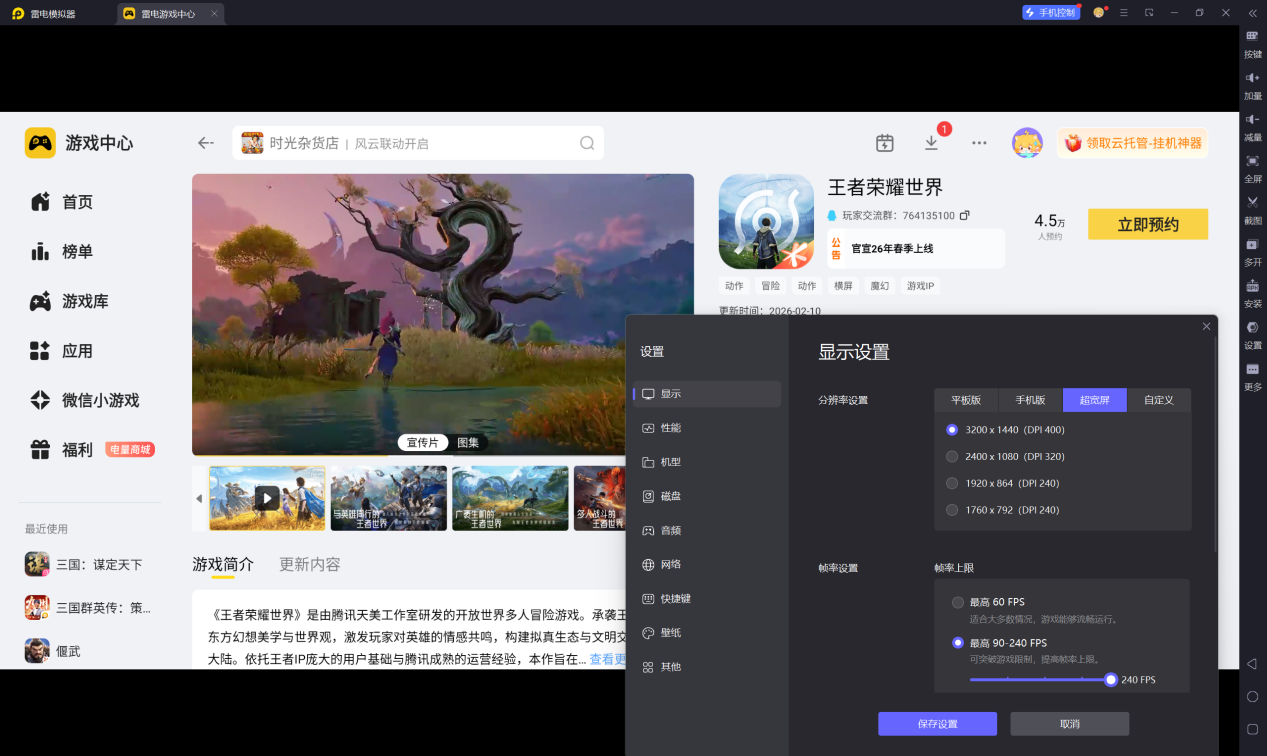Open 更多 more tools in sidebar
The width and height of the screenshot is (1267, 756).
click(1252, 375)
